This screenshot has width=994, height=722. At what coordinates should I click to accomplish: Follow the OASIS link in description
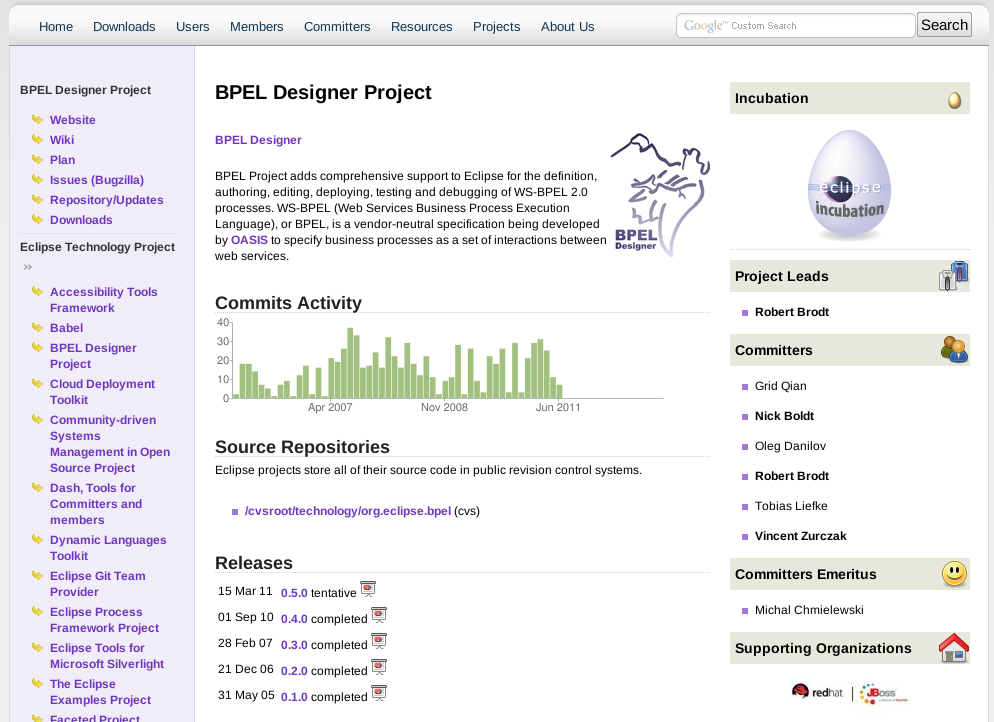[249, 240]
